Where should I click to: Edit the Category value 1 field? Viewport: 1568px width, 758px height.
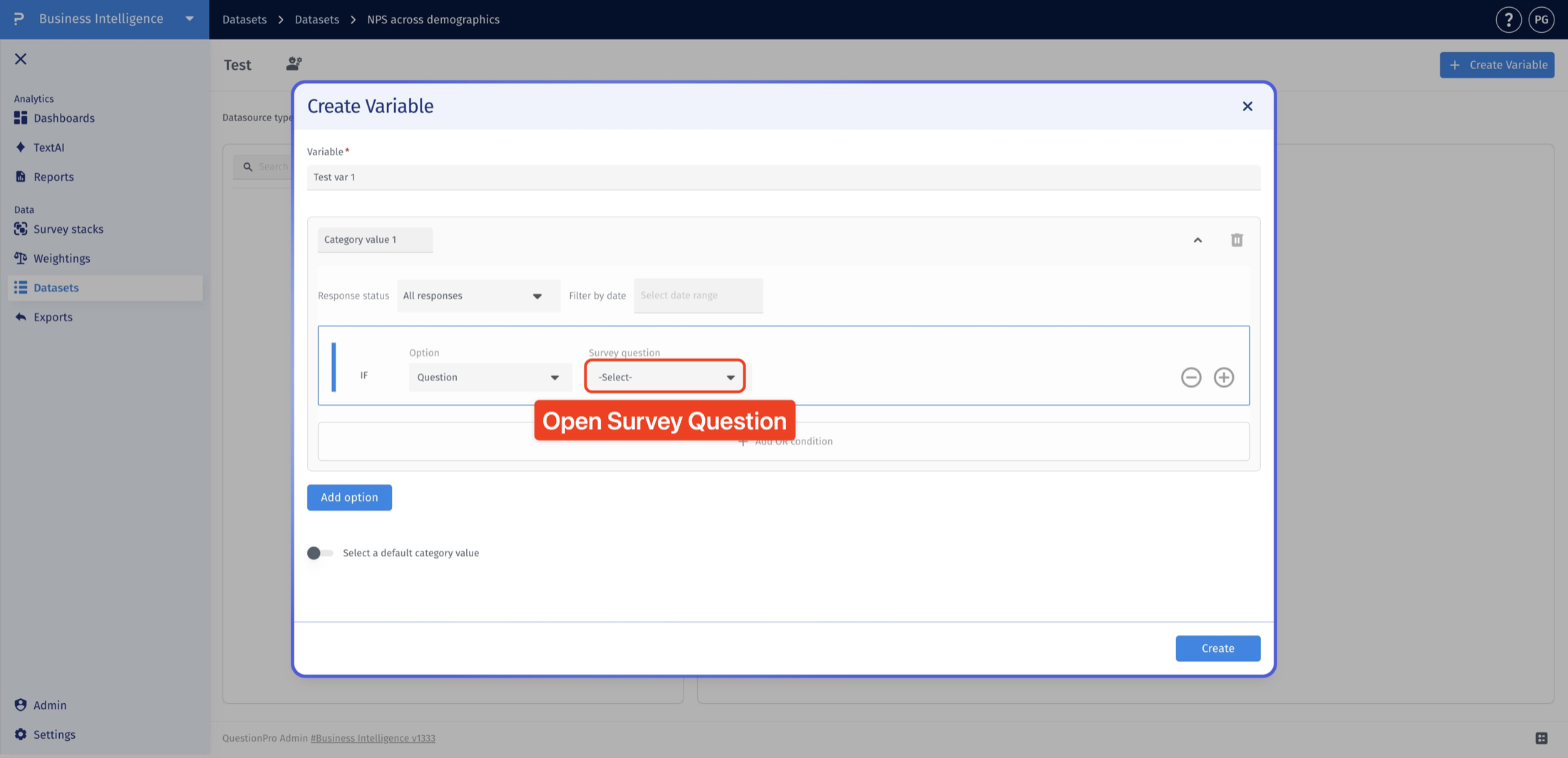click(x=375, y=240)
